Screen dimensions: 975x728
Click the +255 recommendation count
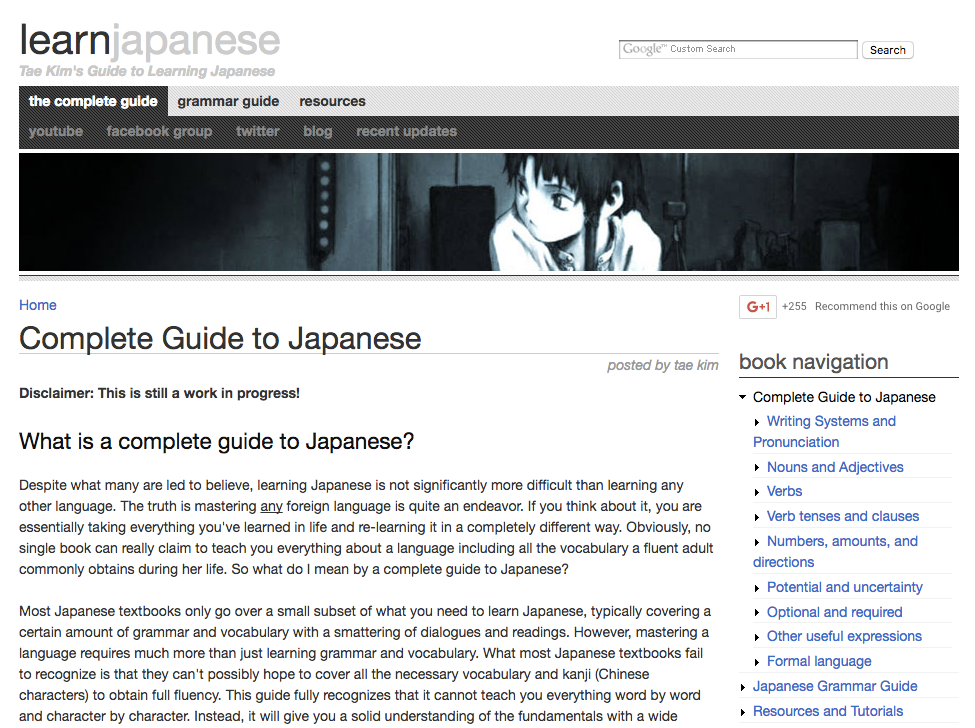click(x=794, y=306)
